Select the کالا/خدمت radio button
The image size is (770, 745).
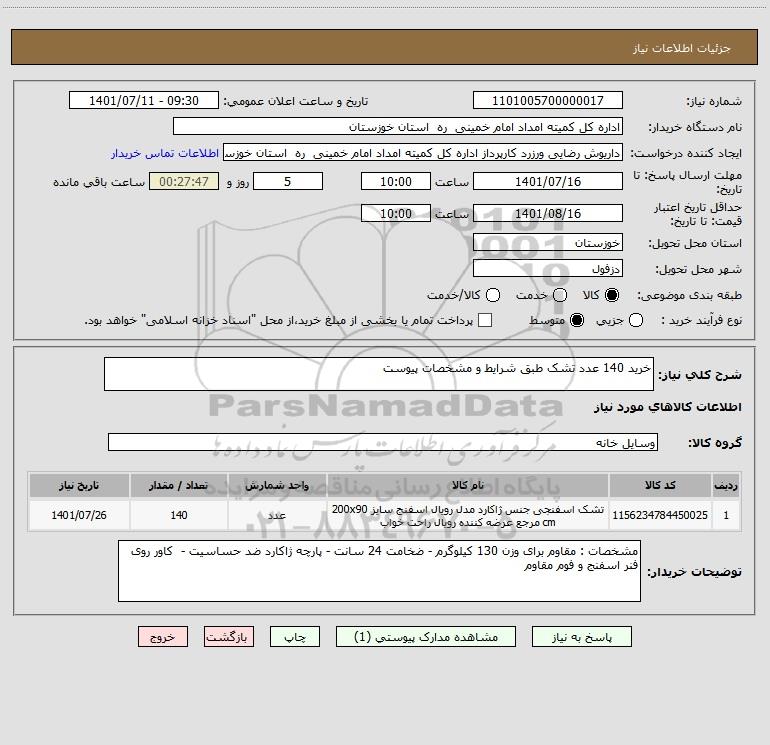493,295
